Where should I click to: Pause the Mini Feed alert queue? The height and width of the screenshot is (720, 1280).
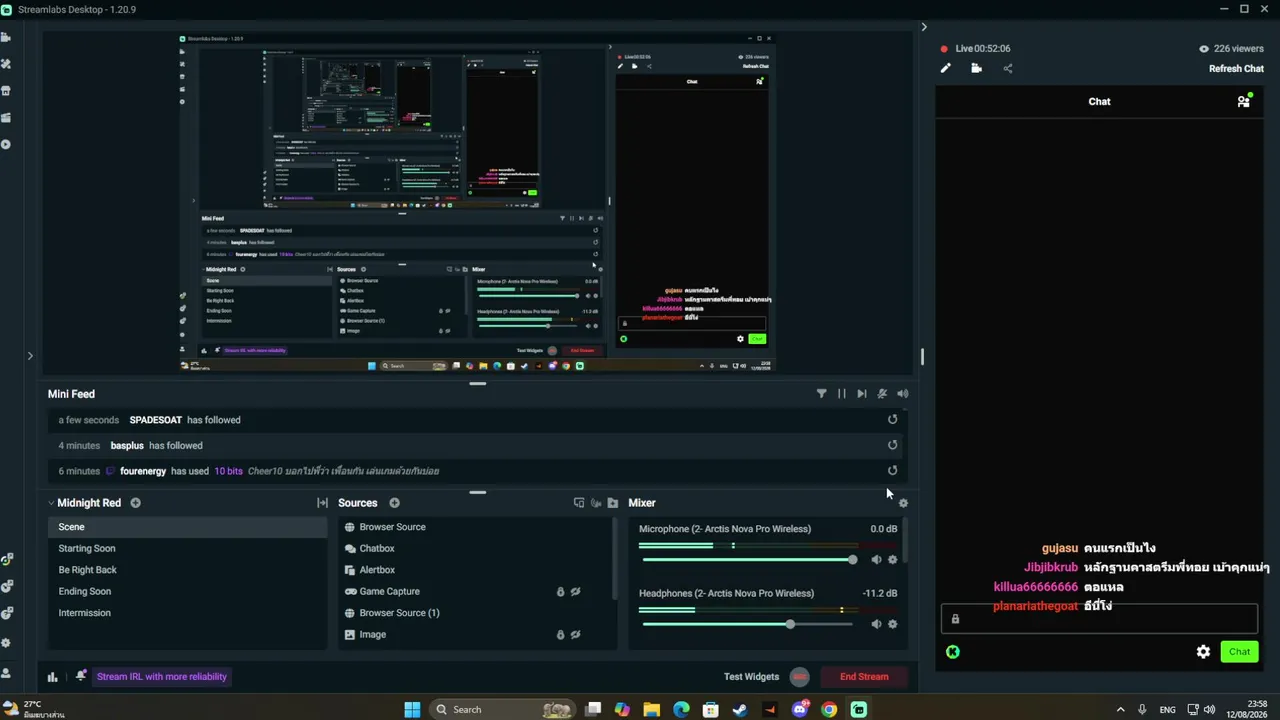coord(842,394)
